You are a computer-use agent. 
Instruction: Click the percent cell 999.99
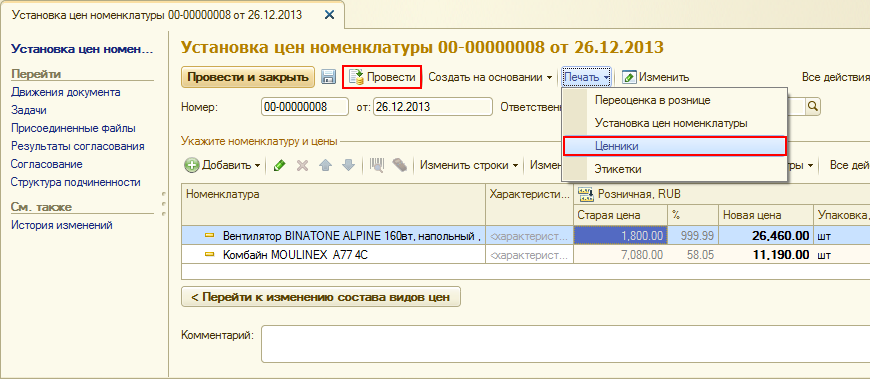(x=693, y=236)
